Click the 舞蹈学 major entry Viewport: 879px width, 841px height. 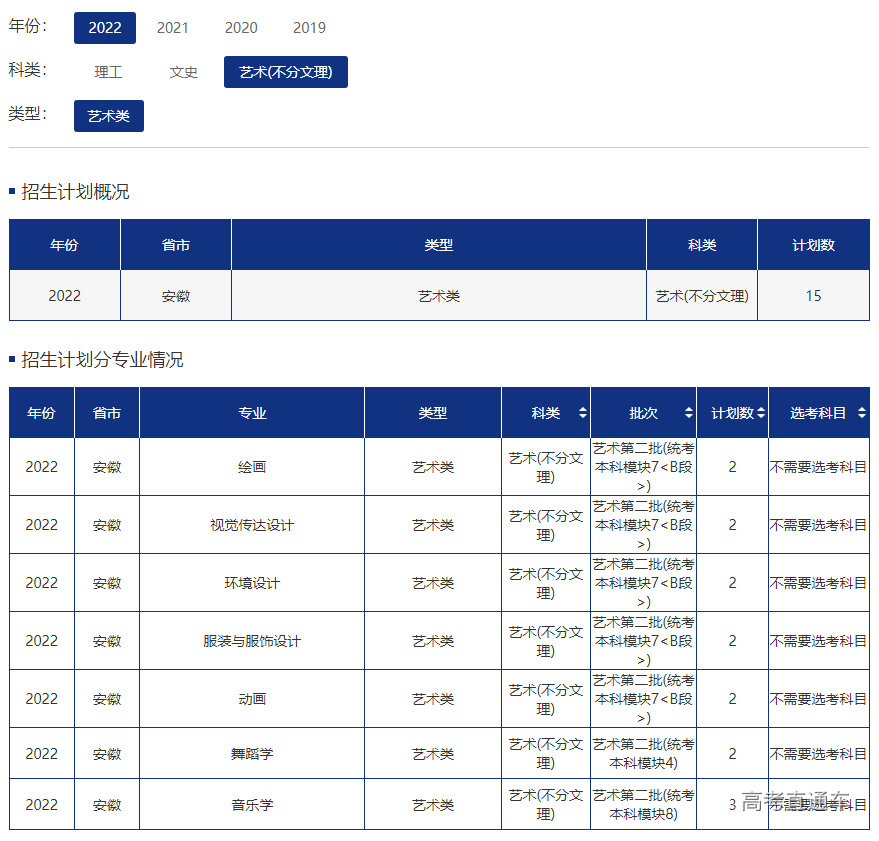(252, 754)
